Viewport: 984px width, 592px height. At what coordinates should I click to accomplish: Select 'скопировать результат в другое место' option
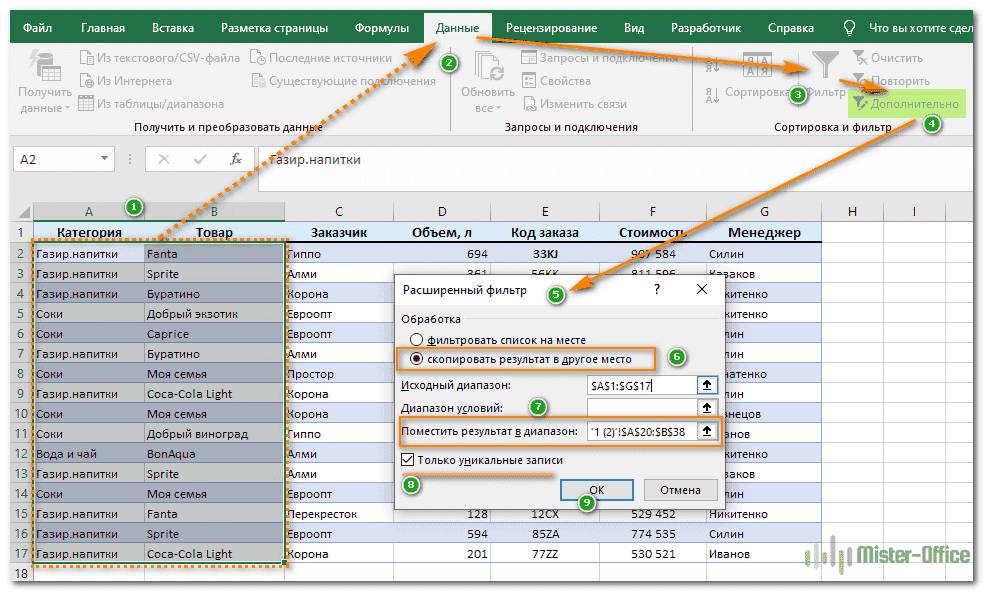pyautogui.click(x=417, y=358)
